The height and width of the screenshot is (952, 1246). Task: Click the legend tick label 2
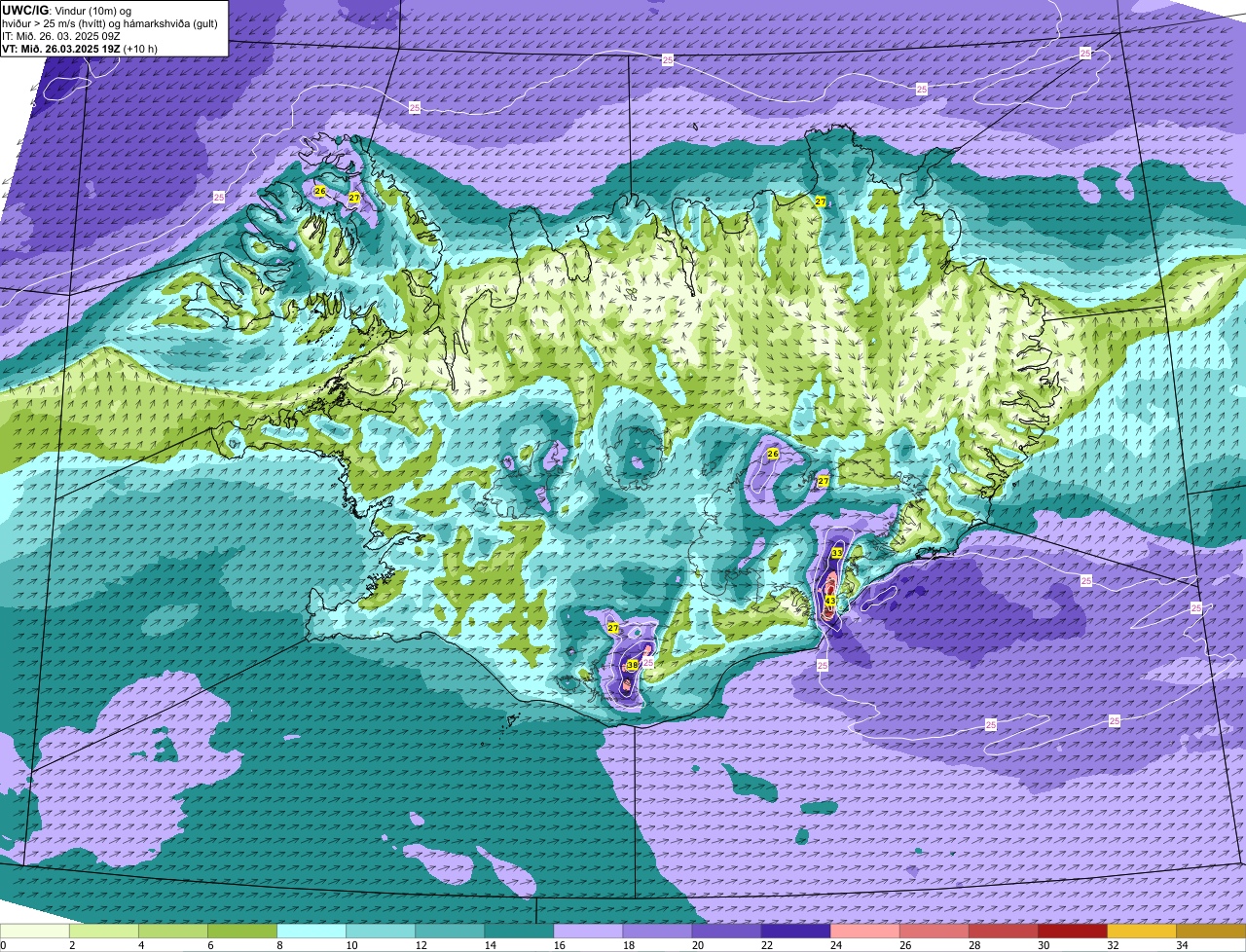point(72,945)
